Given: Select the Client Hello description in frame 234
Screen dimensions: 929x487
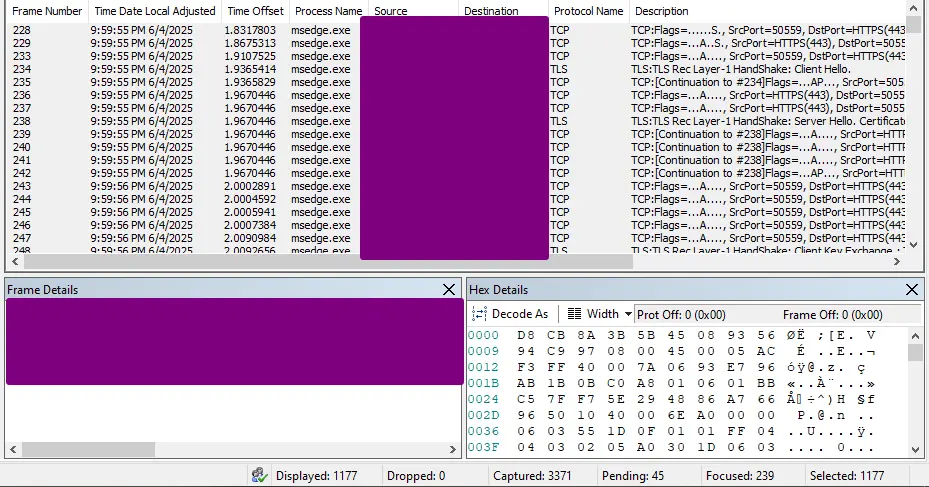Looking at the screenshot, I should [741, 69].
